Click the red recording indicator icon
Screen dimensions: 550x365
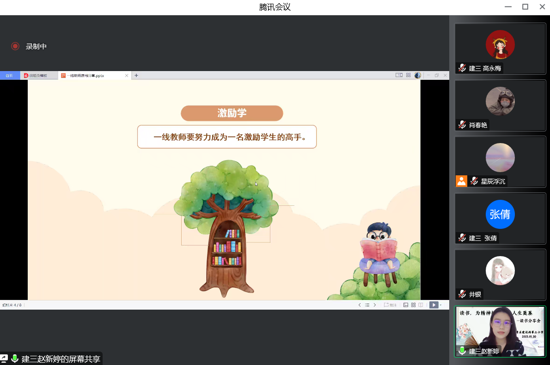(x=15, y=46)
